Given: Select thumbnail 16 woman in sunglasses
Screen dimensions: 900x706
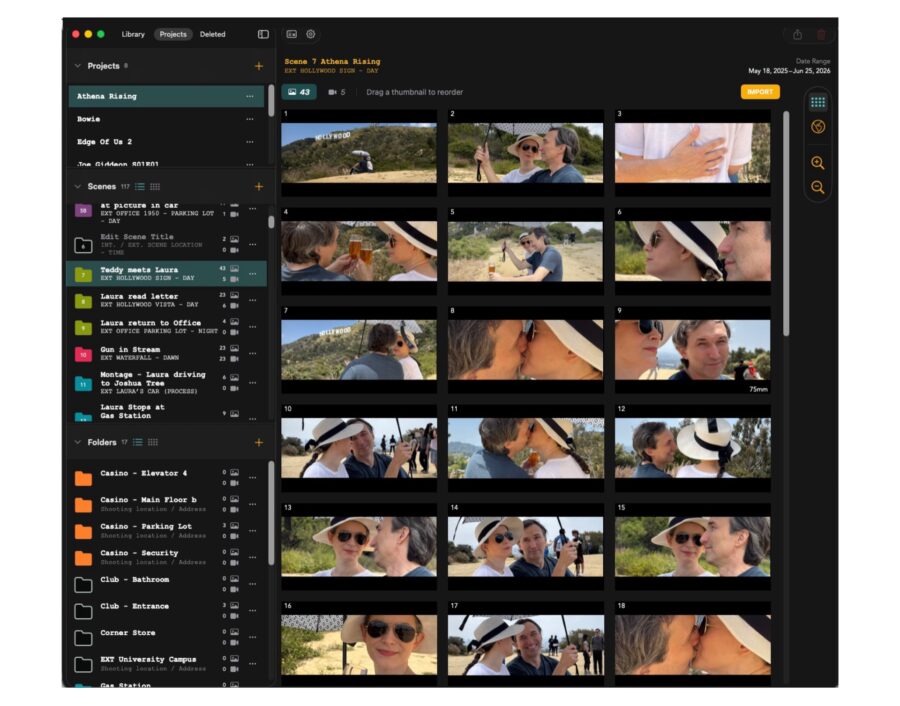Looking at the screenshot, I should (359, 644).
